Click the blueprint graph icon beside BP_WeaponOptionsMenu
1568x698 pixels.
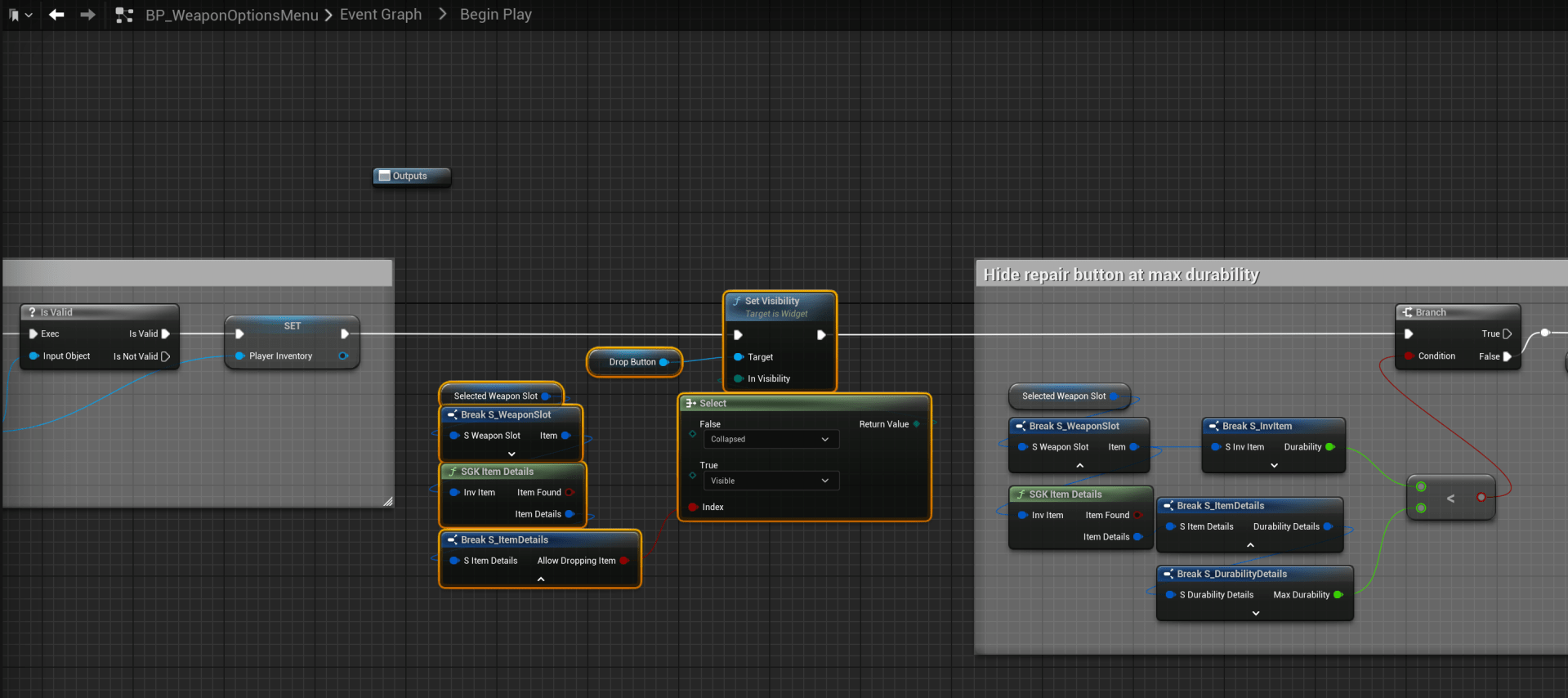[124, 15]
